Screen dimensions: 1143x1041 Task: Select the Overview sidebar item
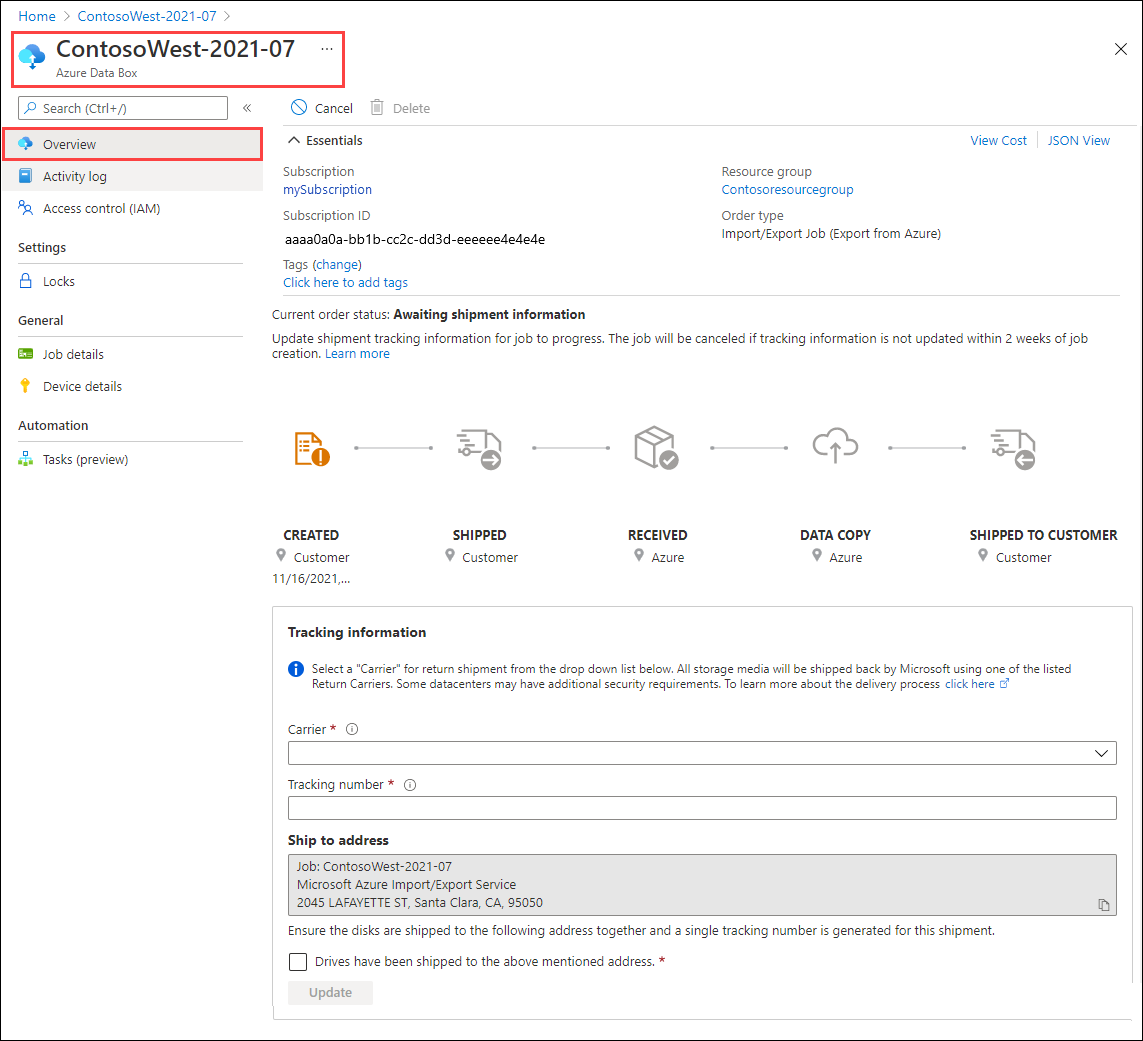coord(66,143)
